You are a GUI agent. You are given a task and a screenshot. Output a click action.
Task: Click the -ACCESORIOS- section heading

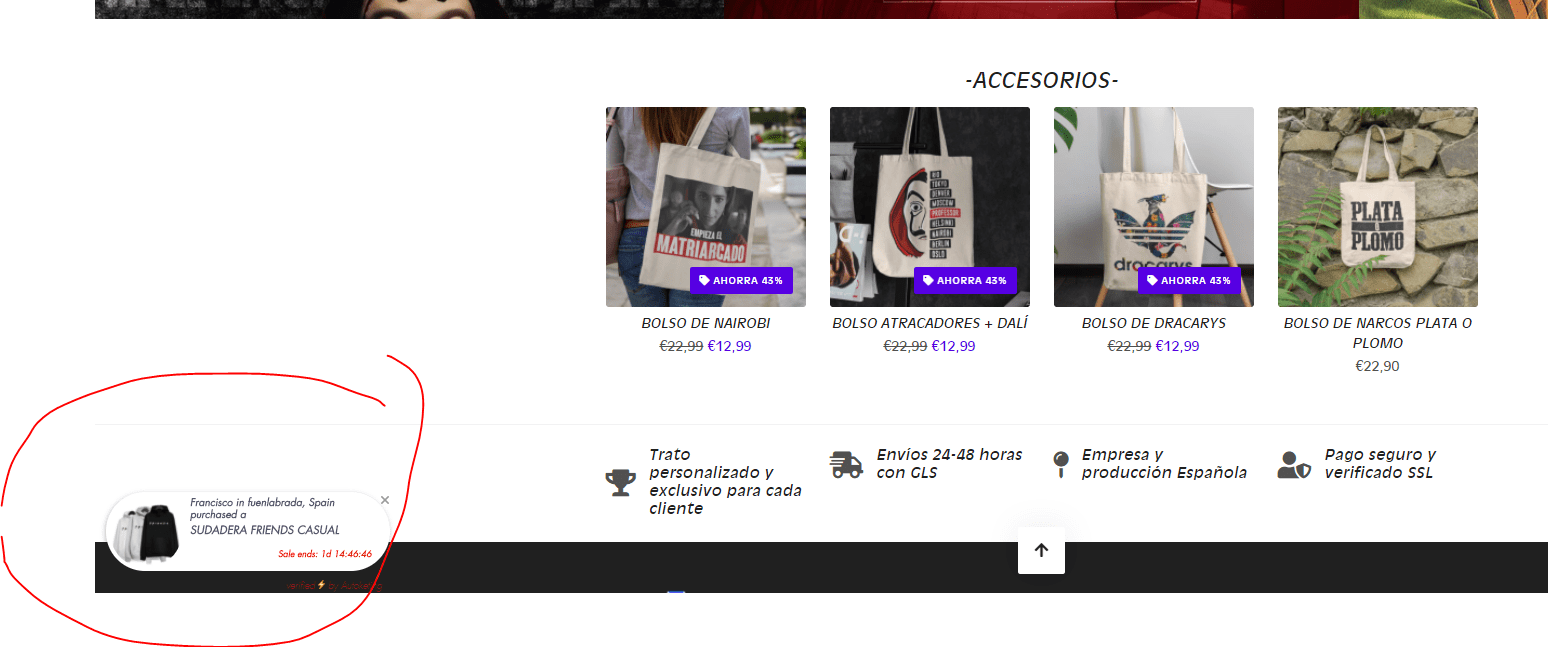coord(1042,80)
